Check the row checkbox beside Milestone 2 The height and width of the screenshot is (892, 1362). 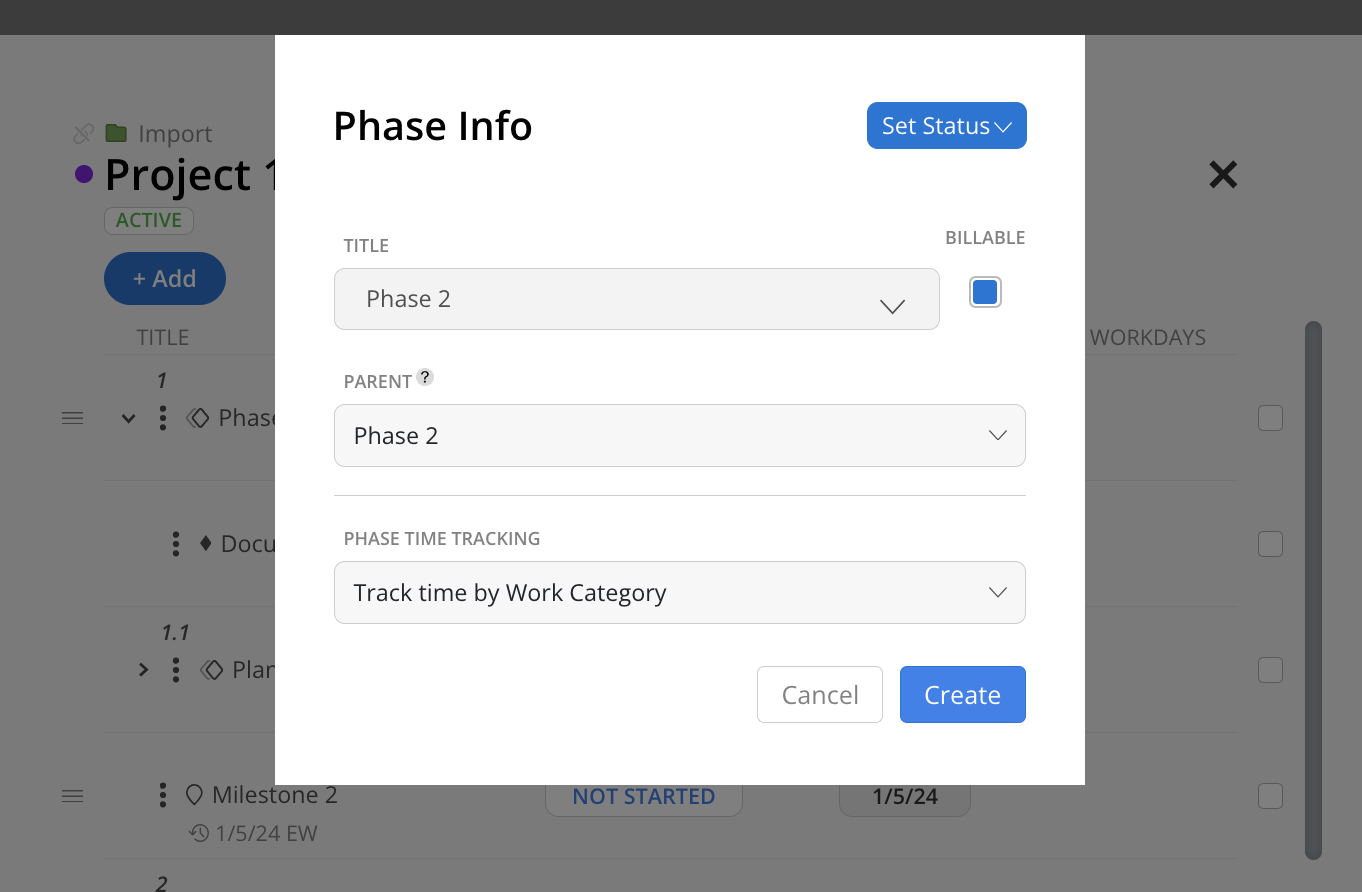tap(1270, 796)
